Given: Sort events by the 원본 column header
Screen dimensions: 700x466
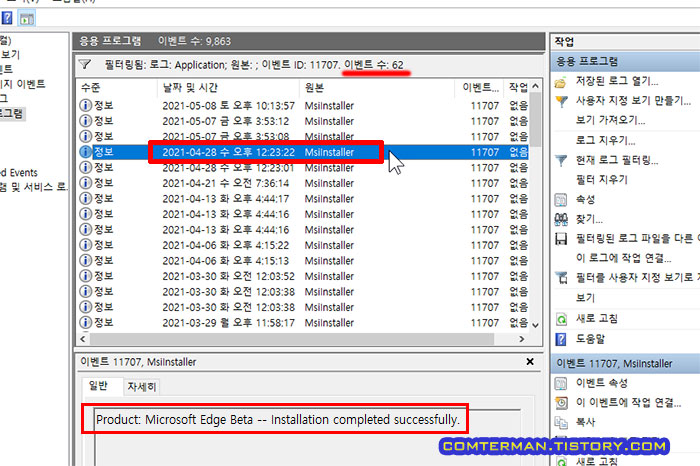Looking at the screenshot, I should click(x=377, y=87).
